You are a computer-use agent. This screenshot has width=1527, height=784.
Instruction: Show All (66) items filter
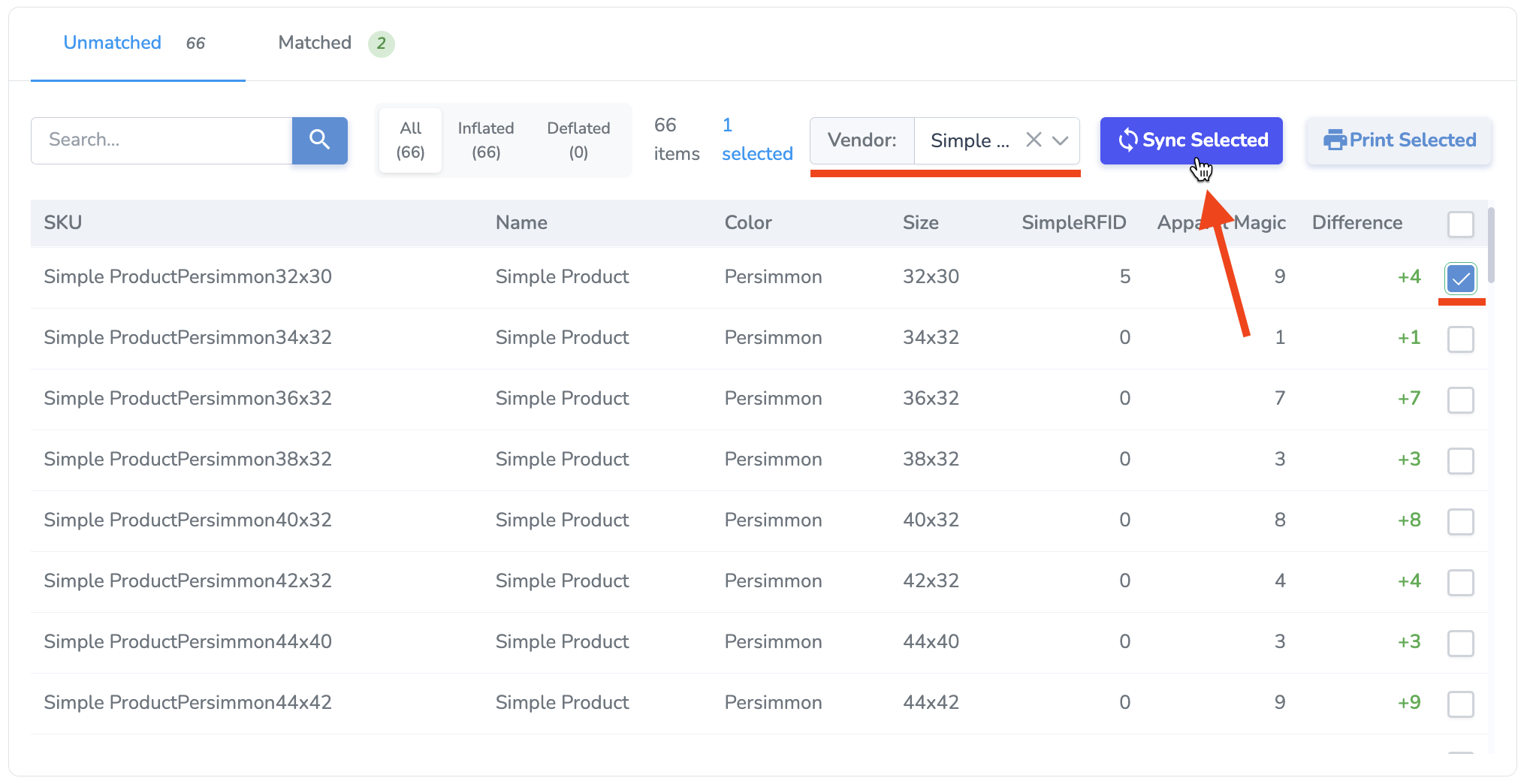411,140
